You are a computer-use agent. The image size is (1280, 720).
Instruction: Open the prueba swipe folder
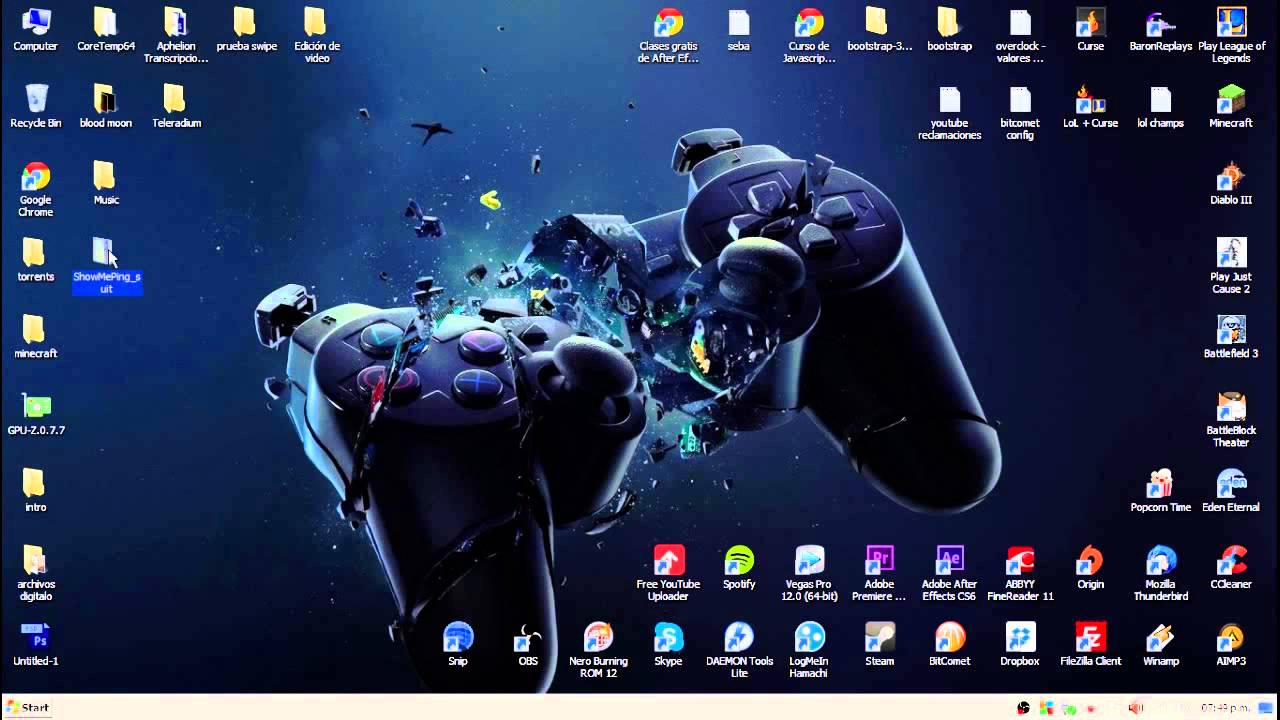(246, 30)
